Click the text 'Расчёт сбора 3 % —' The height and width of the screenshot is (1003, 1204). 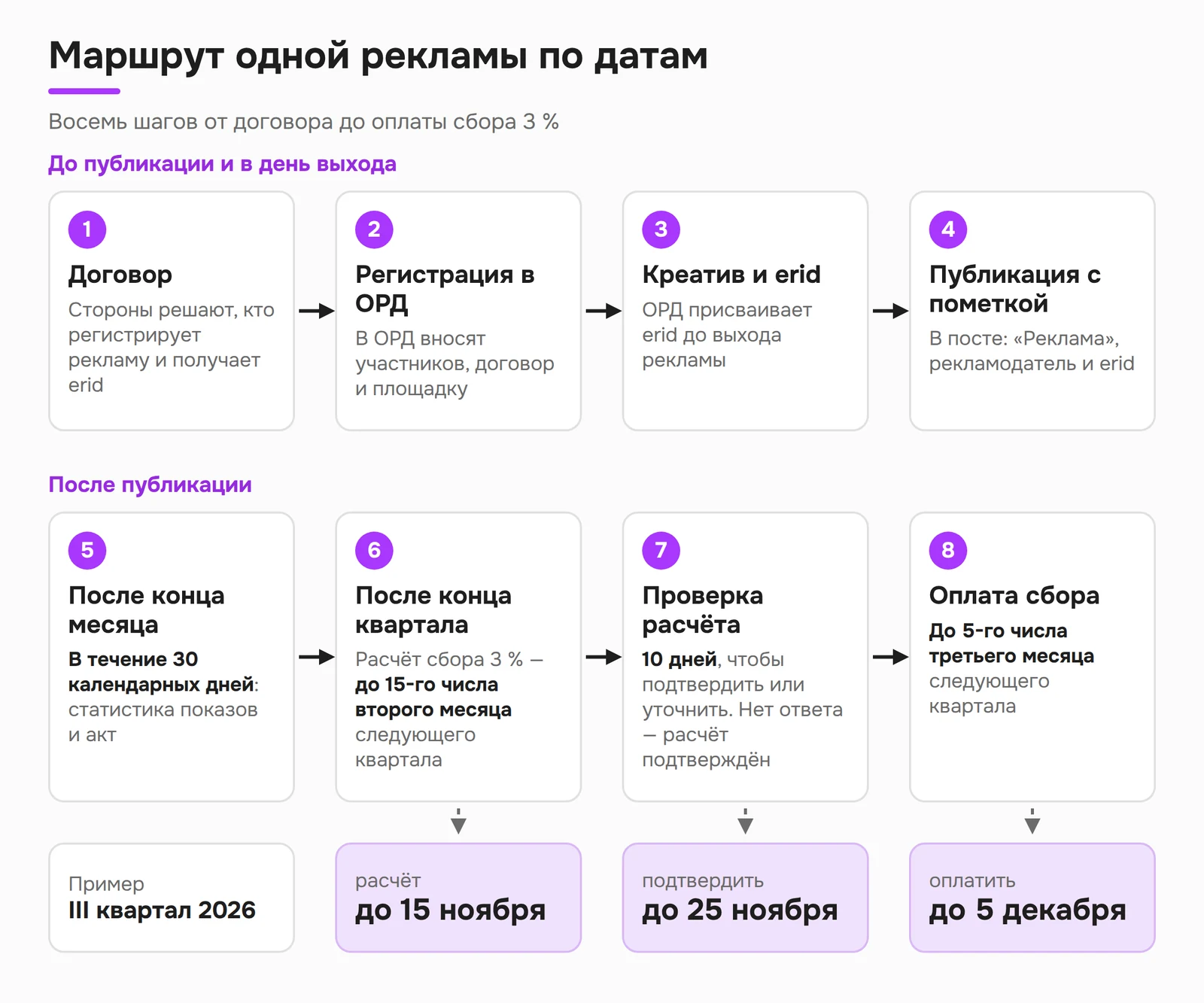pos(449,660)
